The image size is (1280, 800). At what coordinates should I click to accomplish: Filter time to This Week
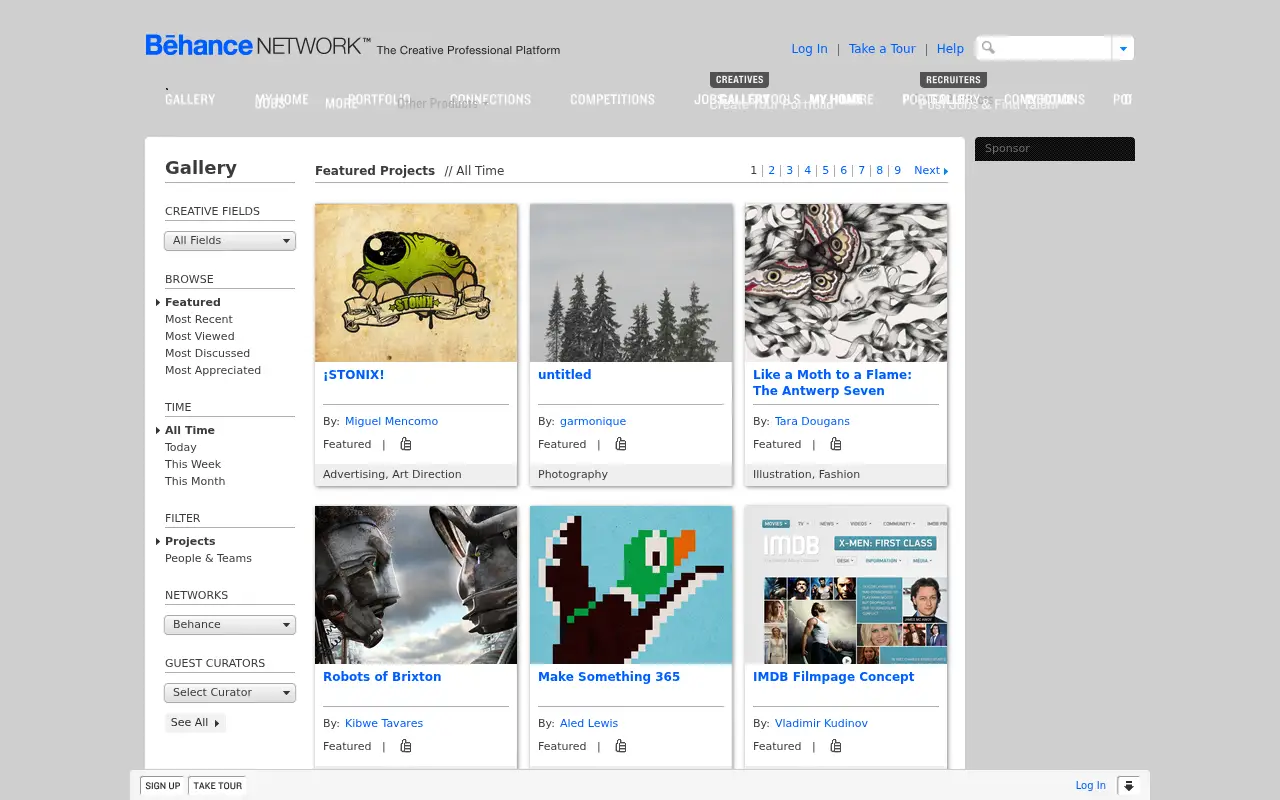click(193, 464)
